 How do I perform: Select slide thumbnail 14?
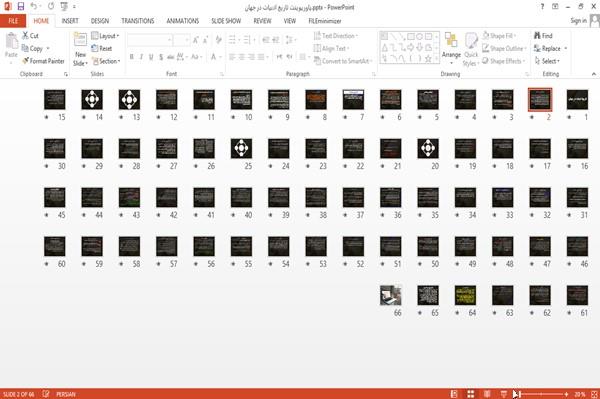pyautogui.click(x=92, y=99)
